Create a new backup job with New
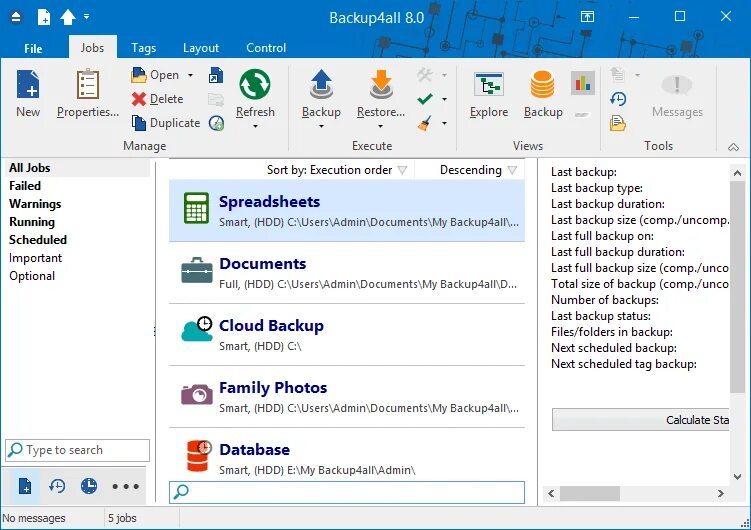Image resolution: width=751 pixels, height=530 pixels. click(28, 93)
